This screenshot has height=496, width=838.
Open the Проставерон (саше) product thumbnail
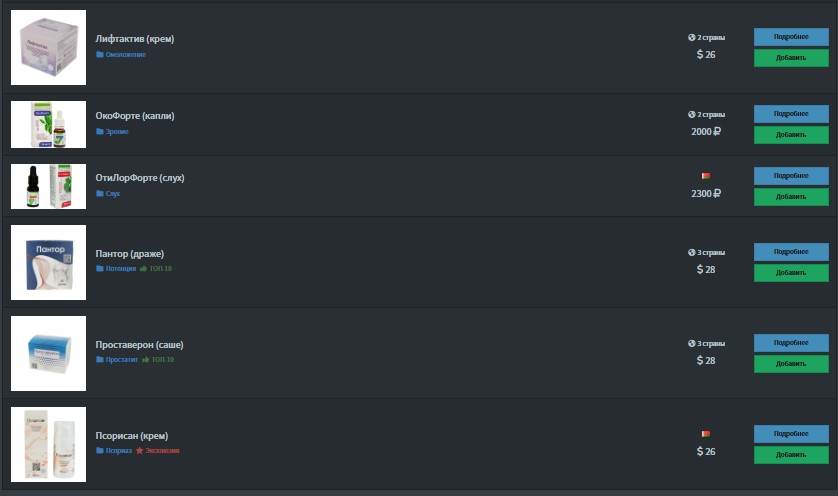[x=48, y=353]
